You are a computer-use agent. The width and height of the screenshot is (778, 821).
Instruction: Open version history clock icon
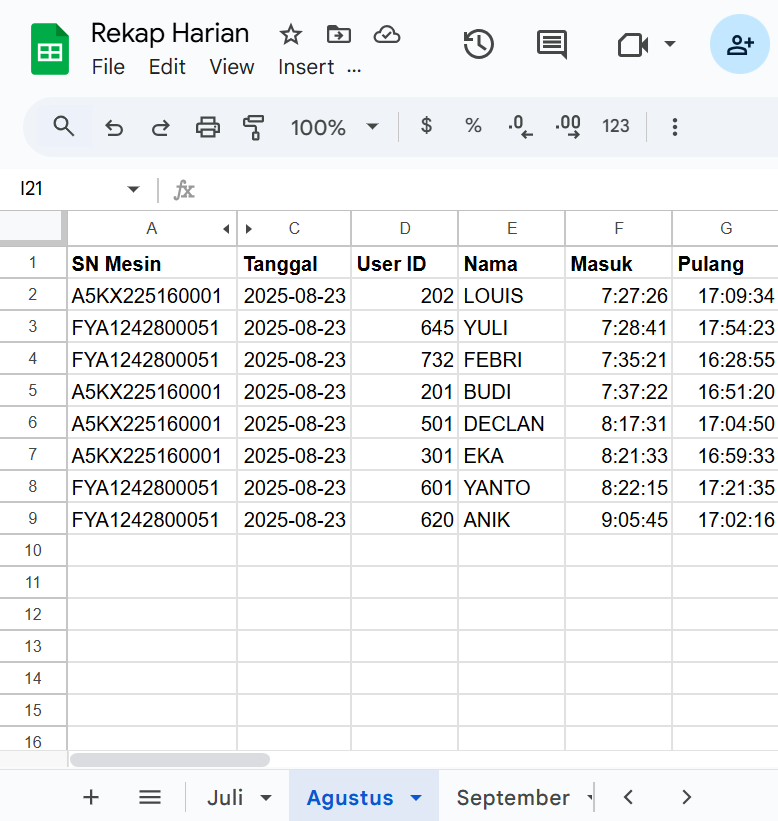[x=479, y=44]
